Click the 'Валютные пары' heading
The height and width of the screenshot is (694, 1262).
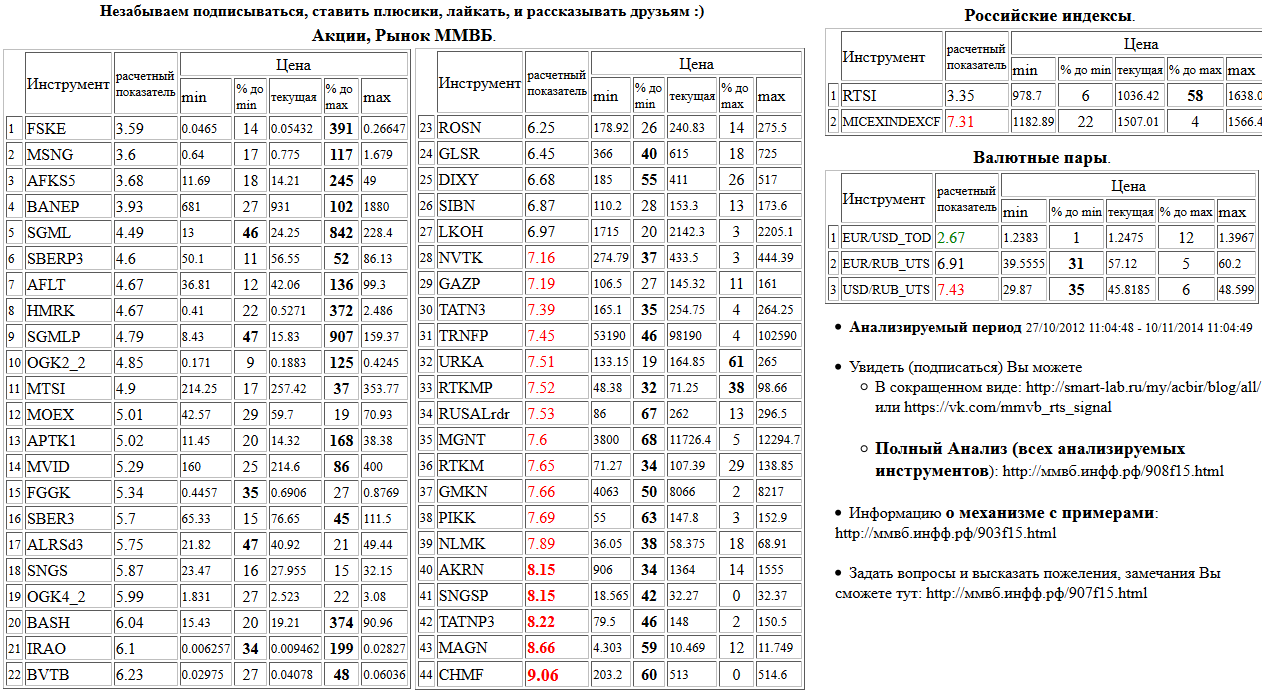[x=1041, y=158]
